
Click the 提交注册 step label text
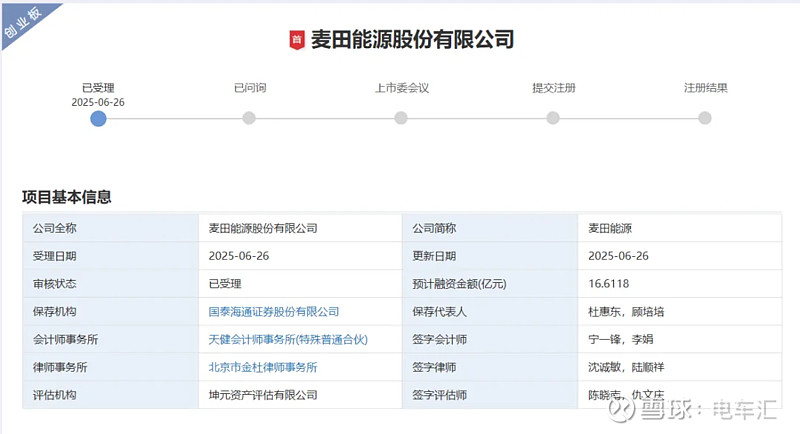554,88
